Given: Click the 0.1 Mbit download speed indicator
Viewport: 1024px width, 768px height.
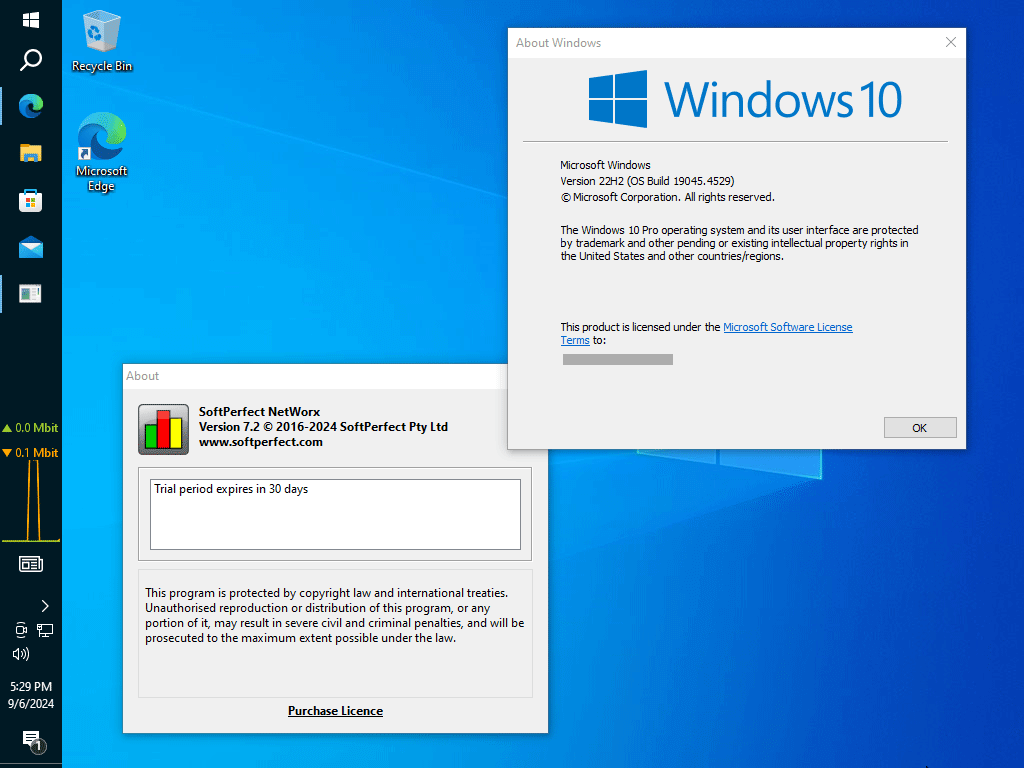Looking at the screenshot, I should click(x=31, y=453).
